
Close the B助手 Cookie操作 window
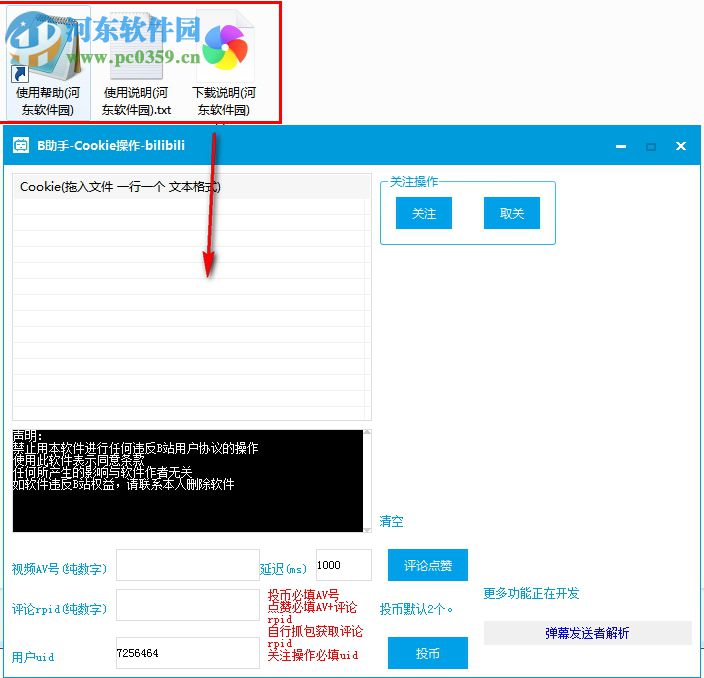tap(681, 146)
